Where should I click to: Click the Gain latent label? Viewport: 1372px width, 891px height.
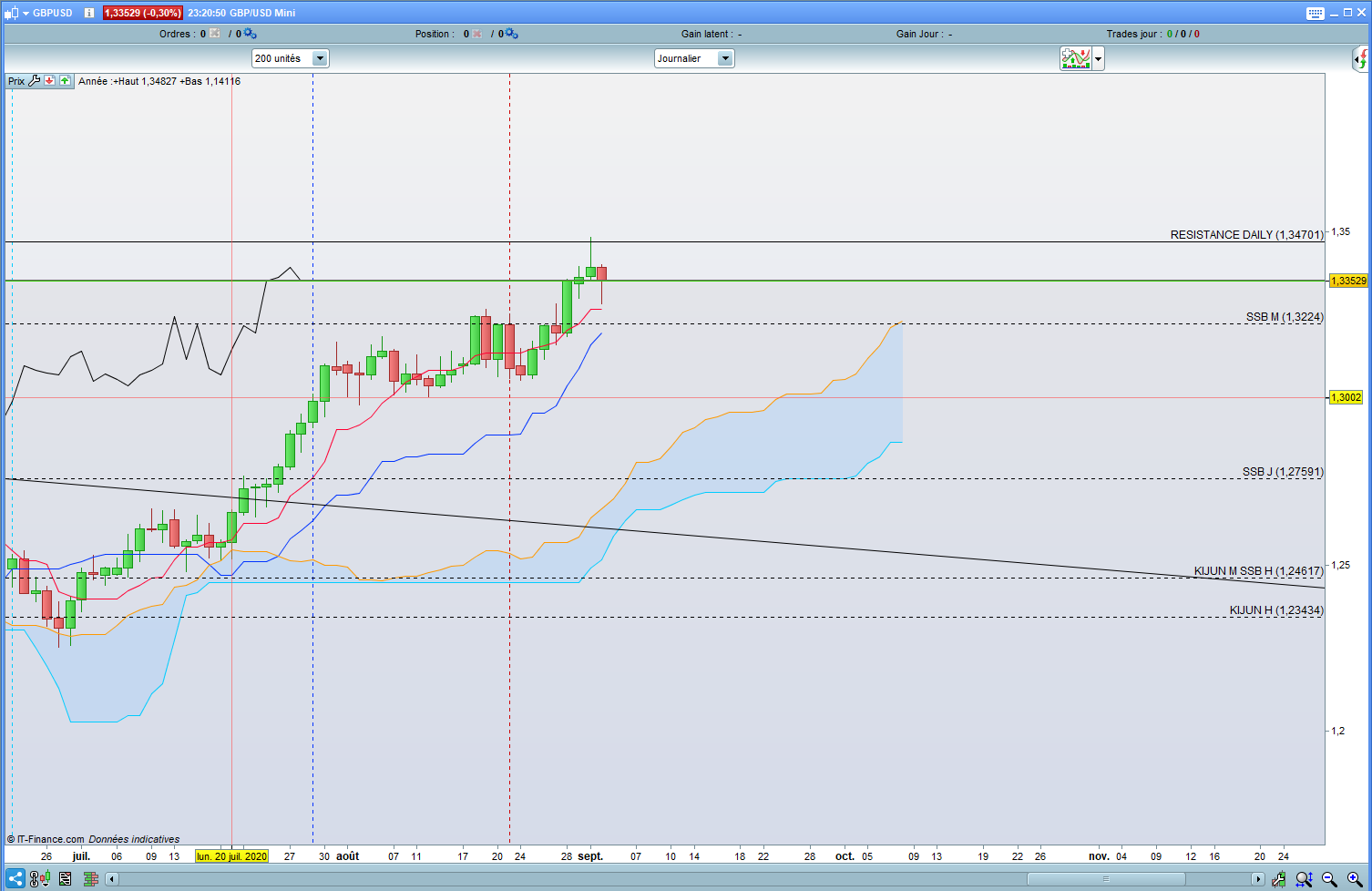point(705,34)
